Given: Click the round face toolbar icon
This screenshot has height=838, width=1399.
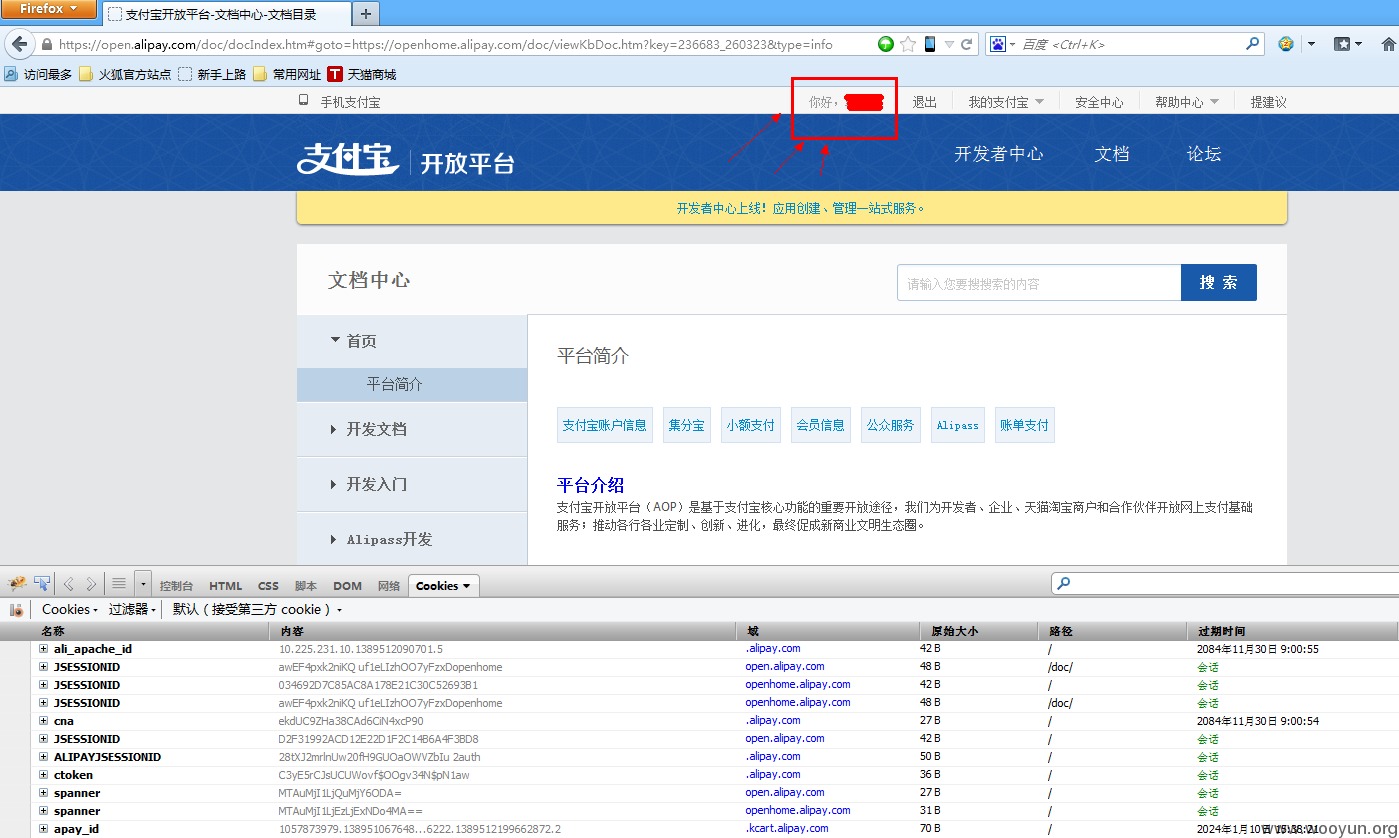Looking at the screenshot, I should [1286, 44].
